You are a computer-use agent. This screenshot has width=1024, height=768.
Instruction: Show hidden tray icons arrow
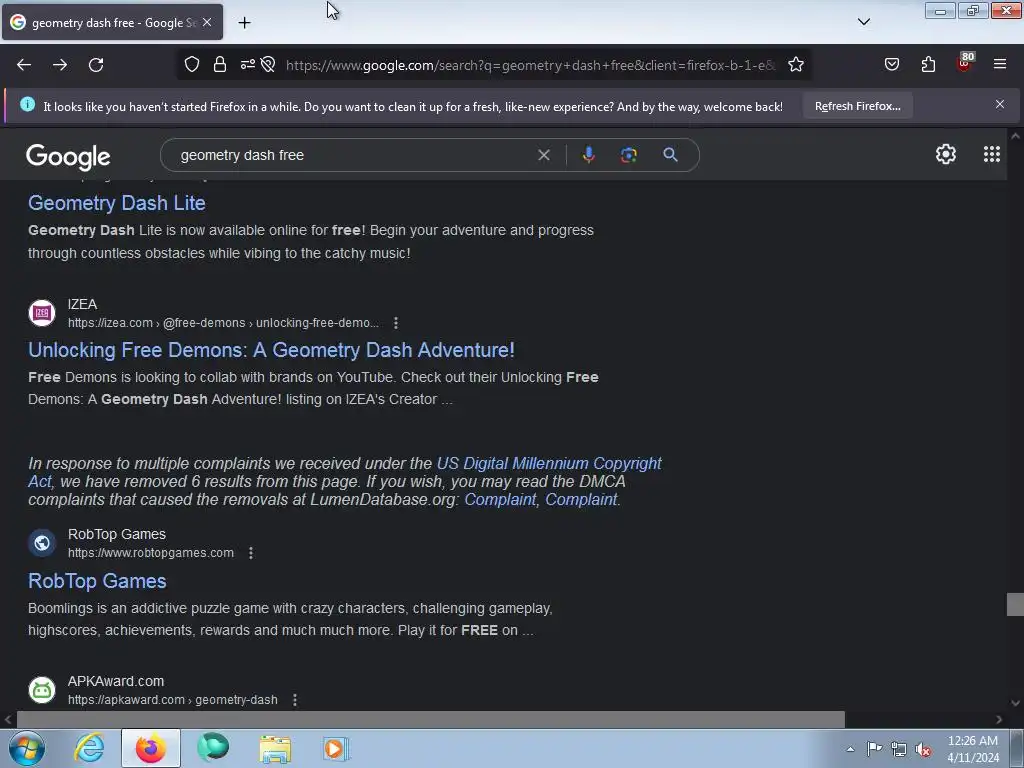850,749
